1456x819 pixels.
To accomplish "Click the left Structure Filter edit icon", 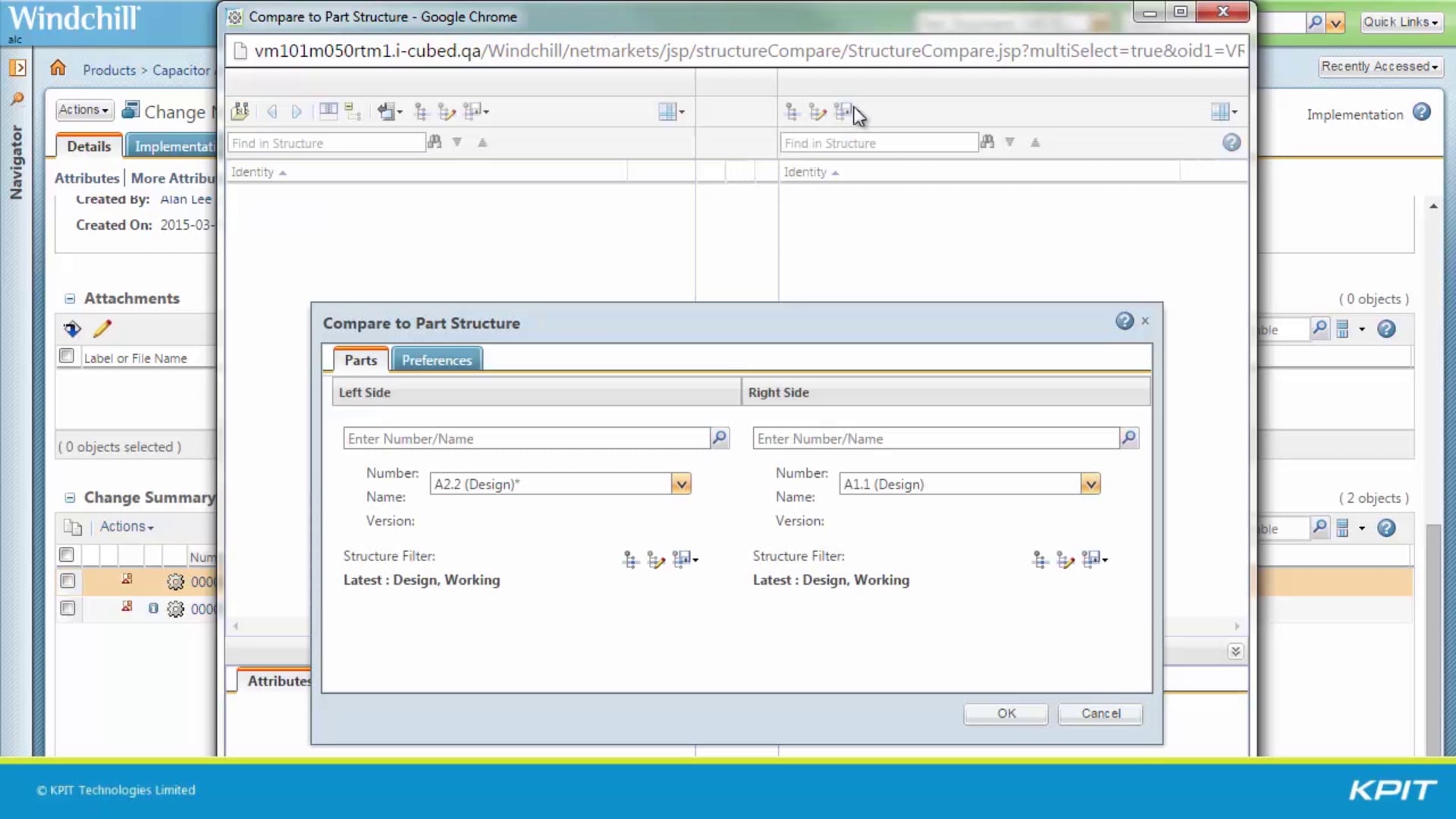I will pyautogui.click(x=656, y=560).
